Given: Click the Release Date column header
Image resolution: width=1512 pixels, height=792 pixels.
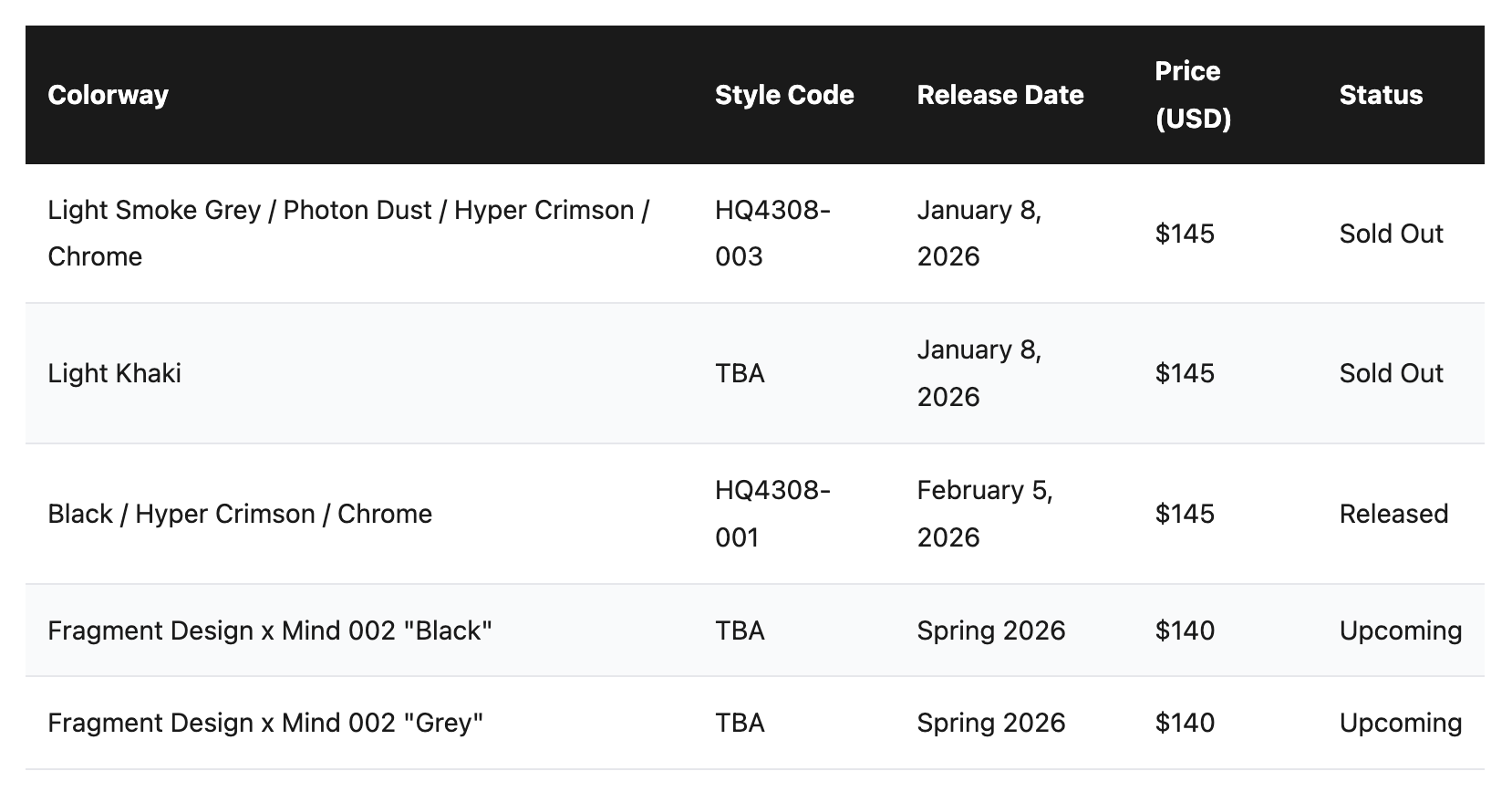Looking at the screenshot, I should coord(1000,95).
